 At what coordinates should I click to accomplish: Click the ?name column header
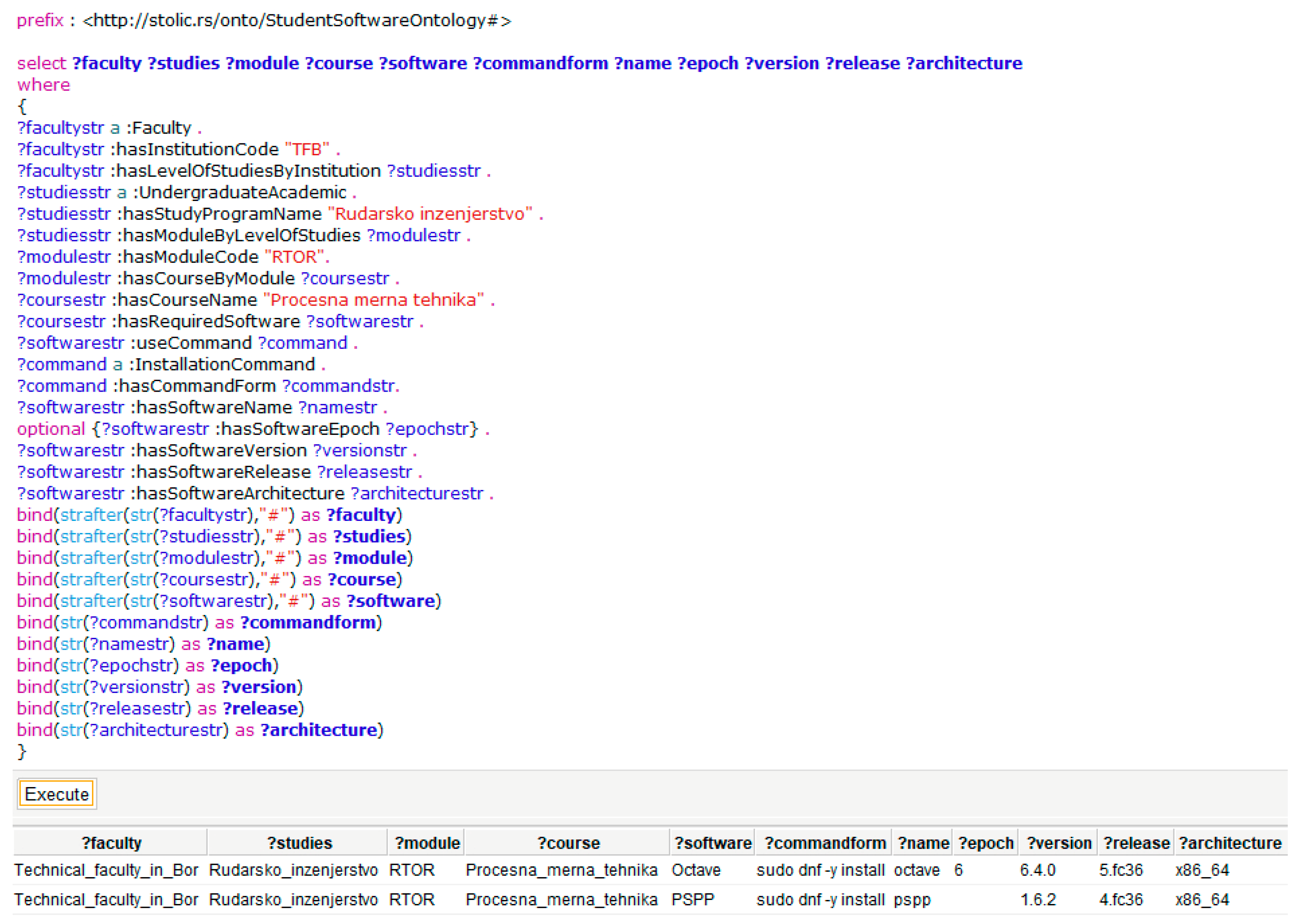923,842
